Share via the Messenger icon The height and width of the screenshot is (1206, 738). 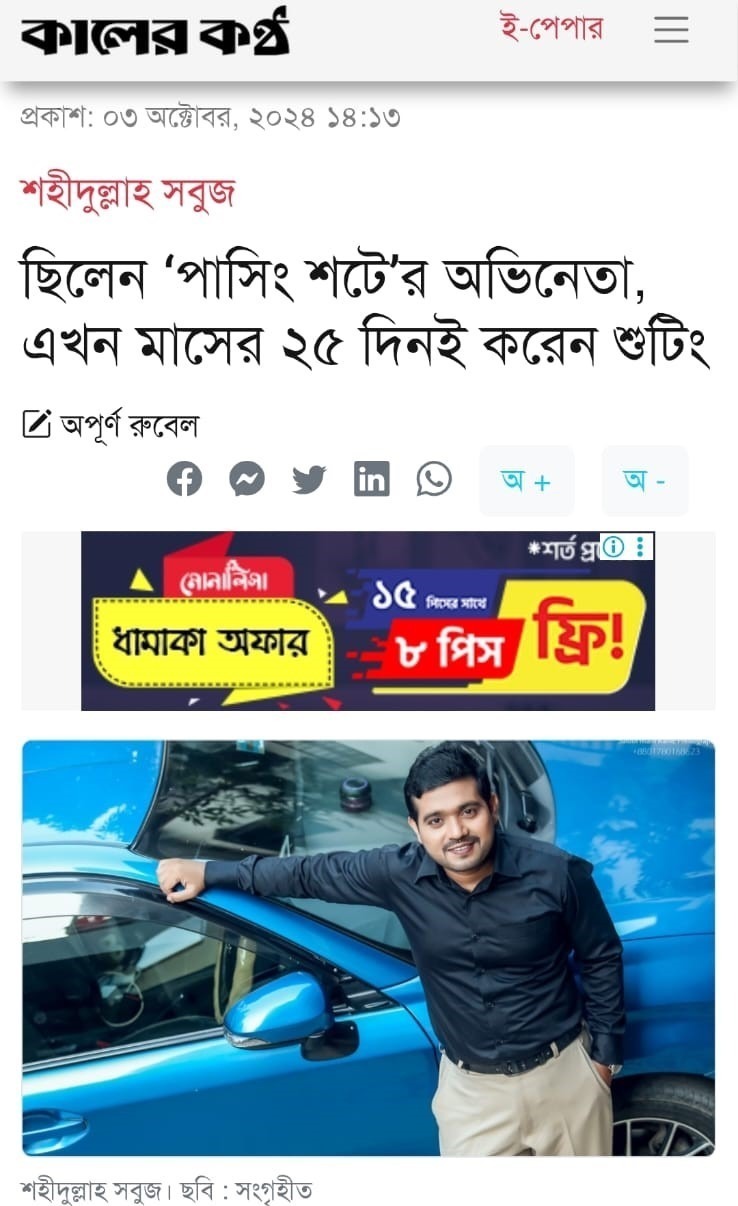pos(247,479)
